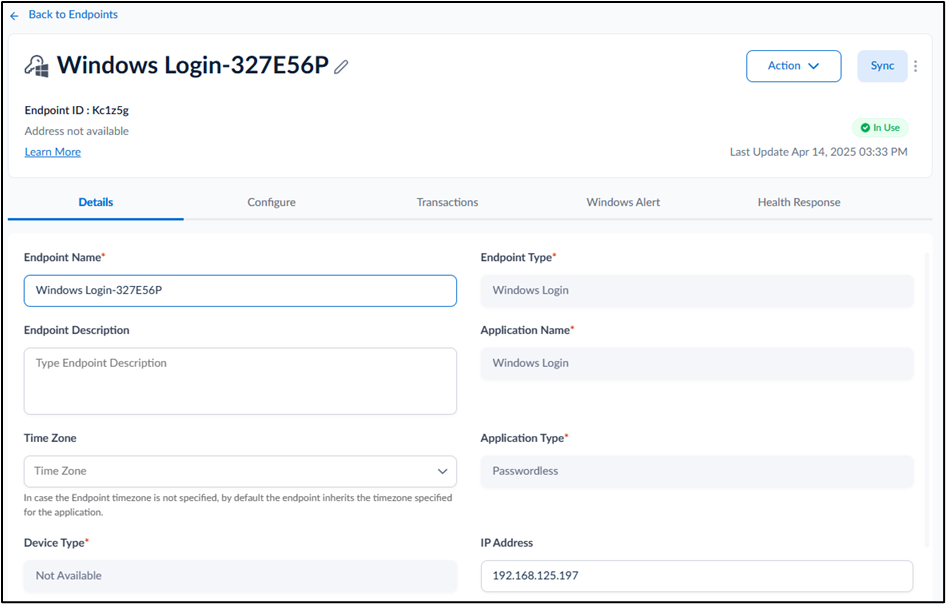Viewport: 946px width, 604px height.
Task: Click the Application Type field showing Passwordless
Action: tap(697, 471)
